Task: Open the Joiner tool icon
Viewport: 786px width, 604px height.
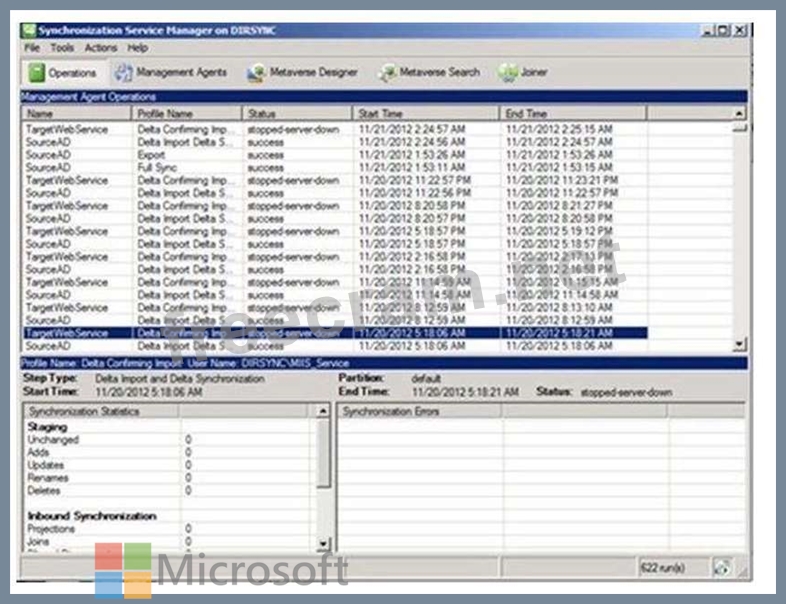Action: [x=508, y=73]
